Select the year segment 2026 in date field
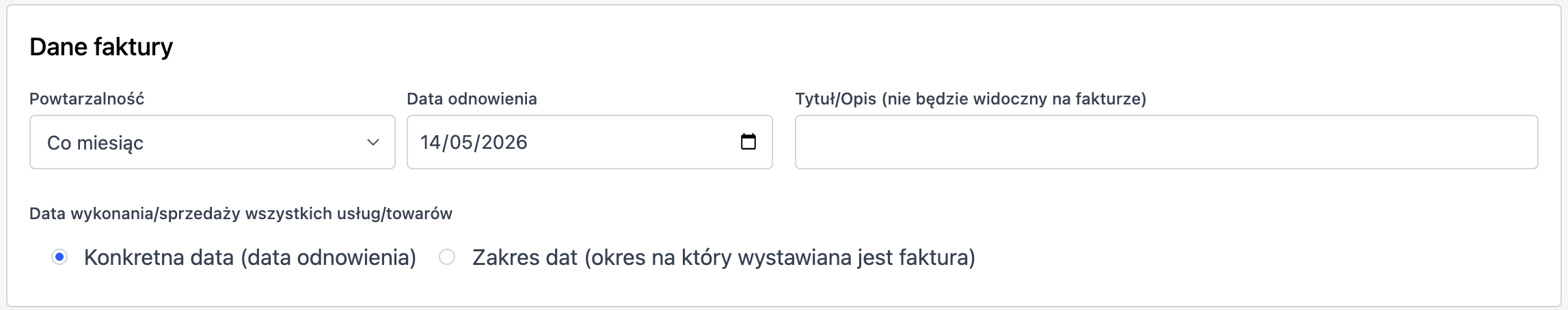 pyautogui.click(x=503, y=142)
